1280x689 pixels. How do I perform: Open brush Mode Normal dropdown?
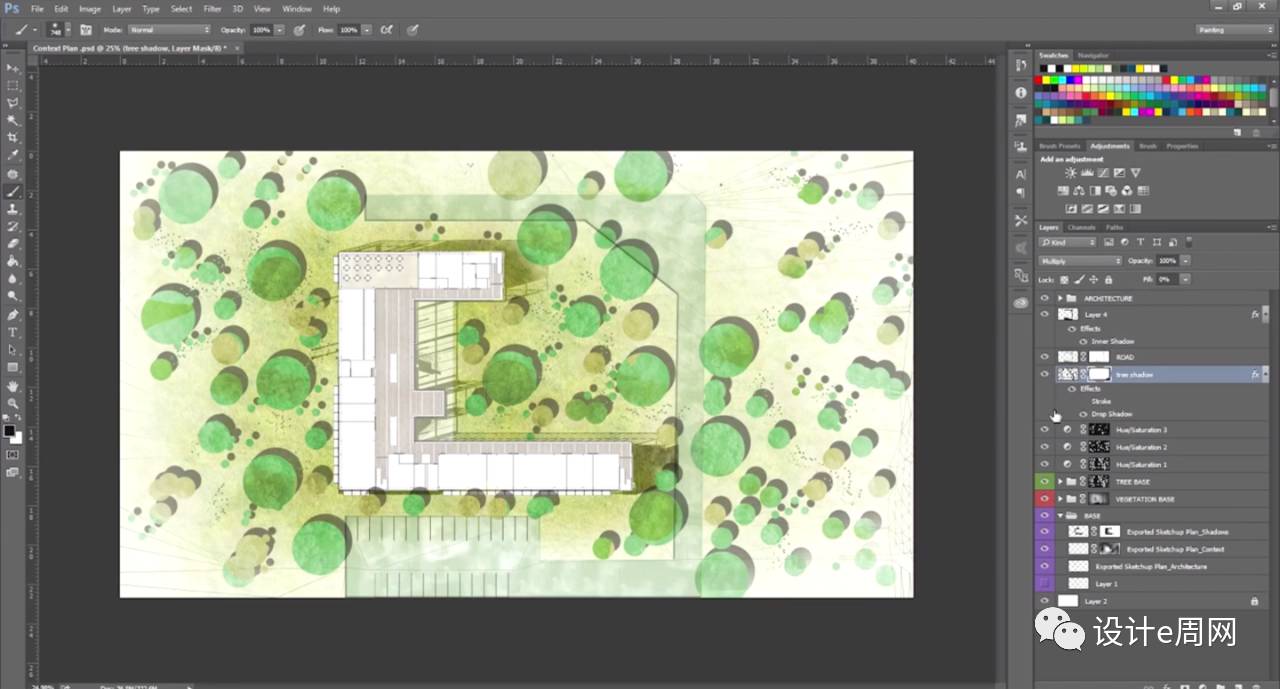point(168,30)
